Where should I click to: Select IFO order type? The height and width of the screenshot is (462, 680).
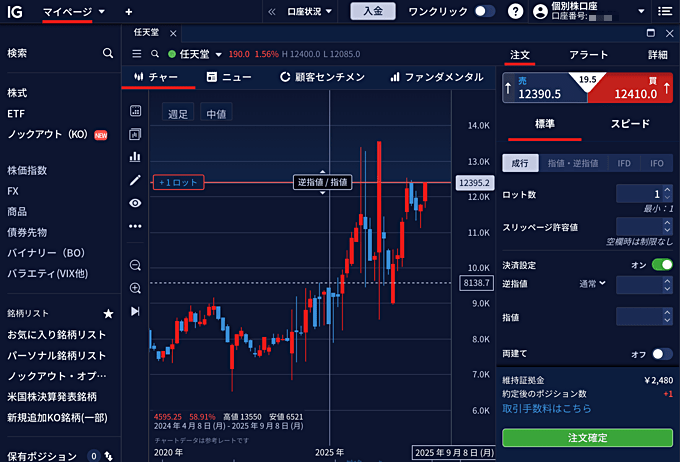[657, 163]
